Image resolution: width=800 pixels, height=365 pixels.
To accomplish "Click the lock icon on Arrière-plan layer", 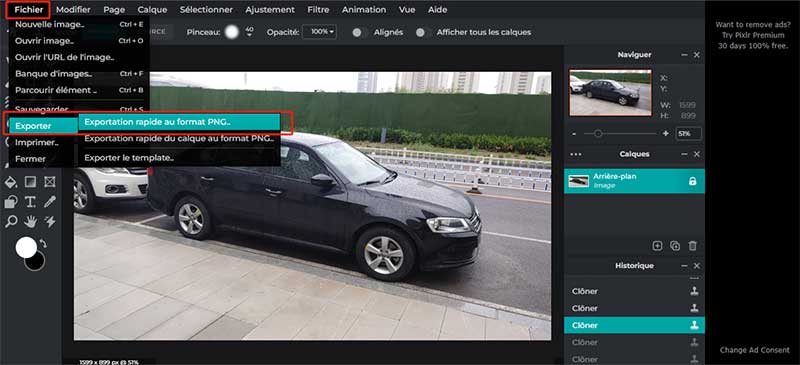I will (692, 181).
